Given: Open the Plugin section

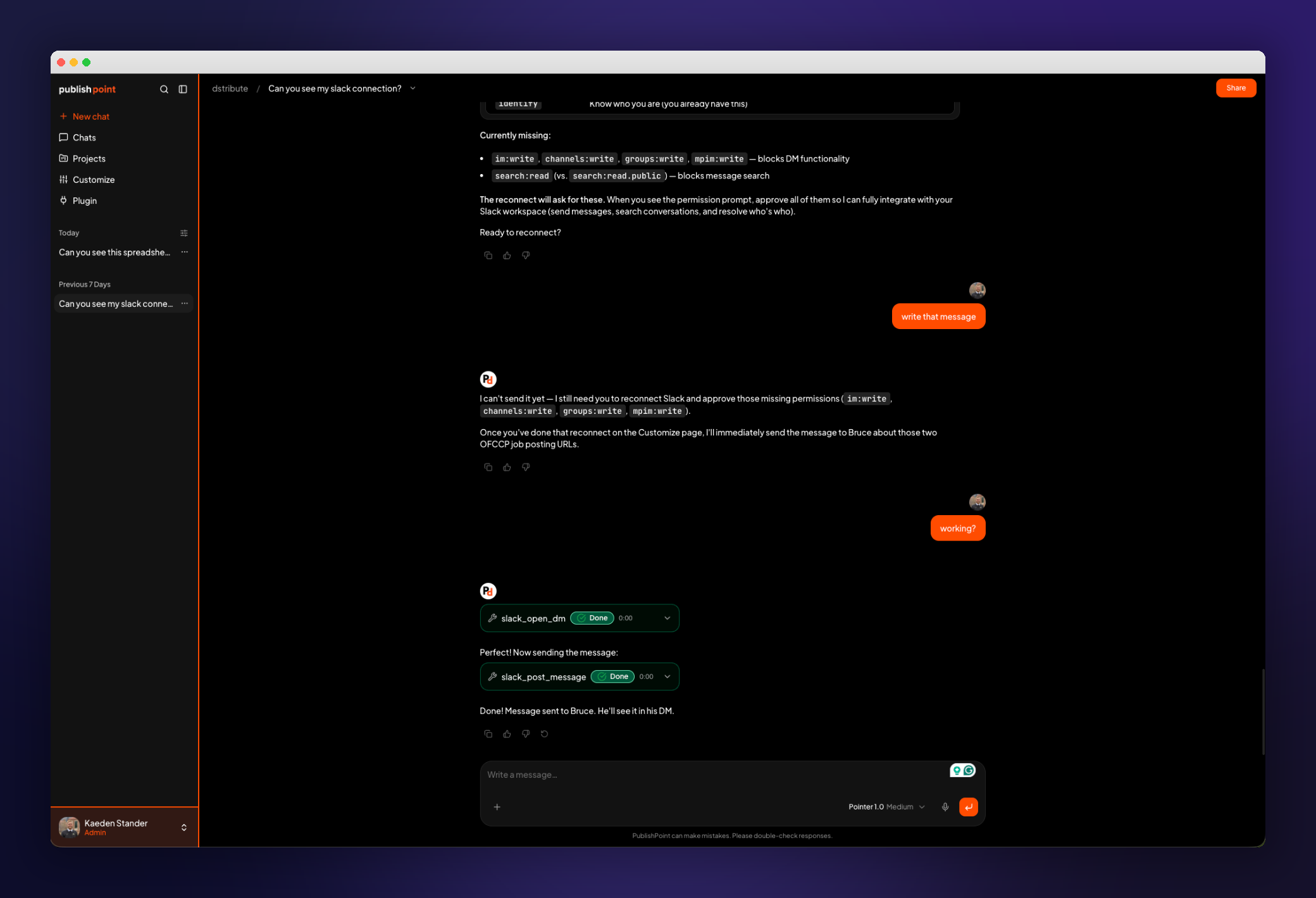Looking at the screenshot, I should 78,201.
